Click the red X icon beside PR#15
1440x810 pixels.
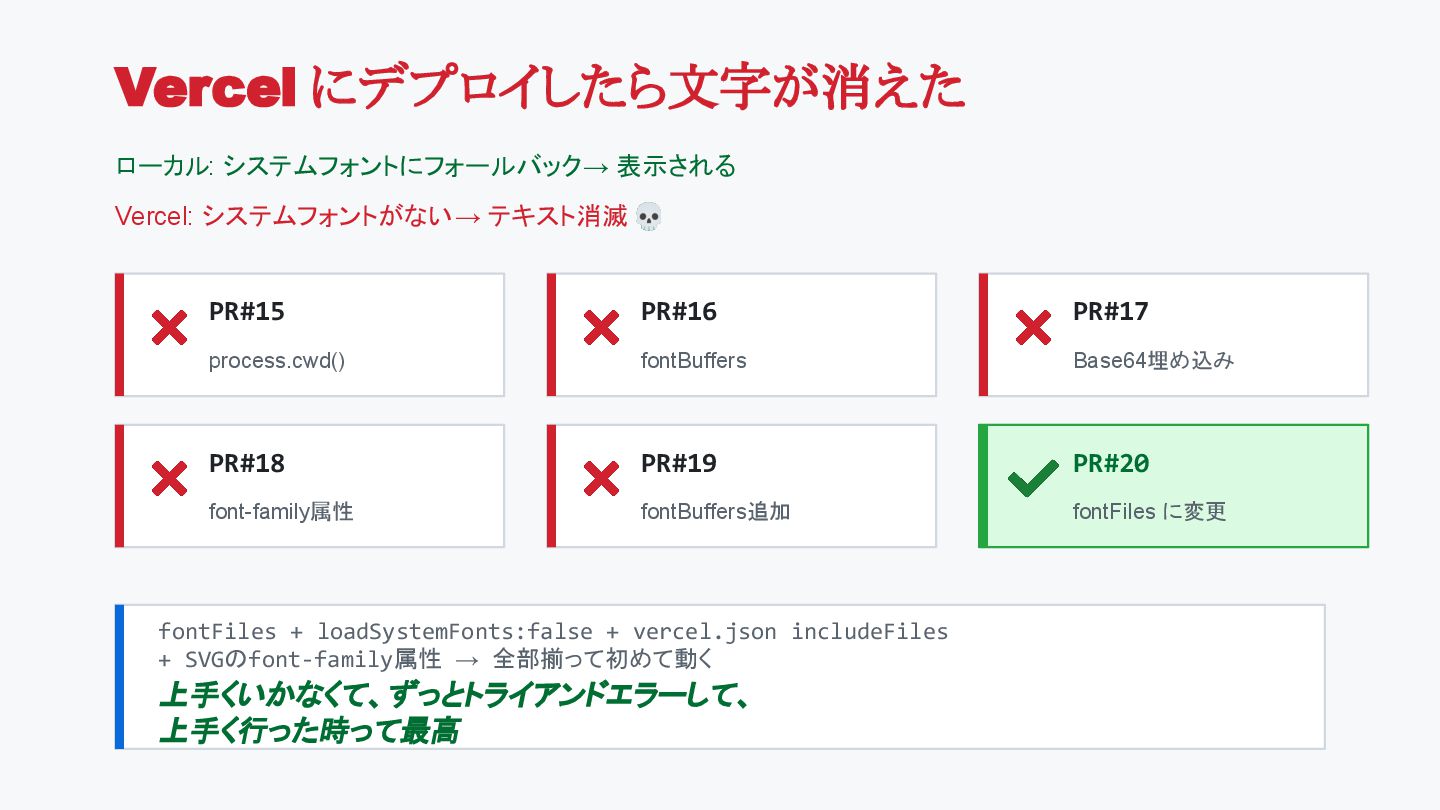tap(169, 327)
